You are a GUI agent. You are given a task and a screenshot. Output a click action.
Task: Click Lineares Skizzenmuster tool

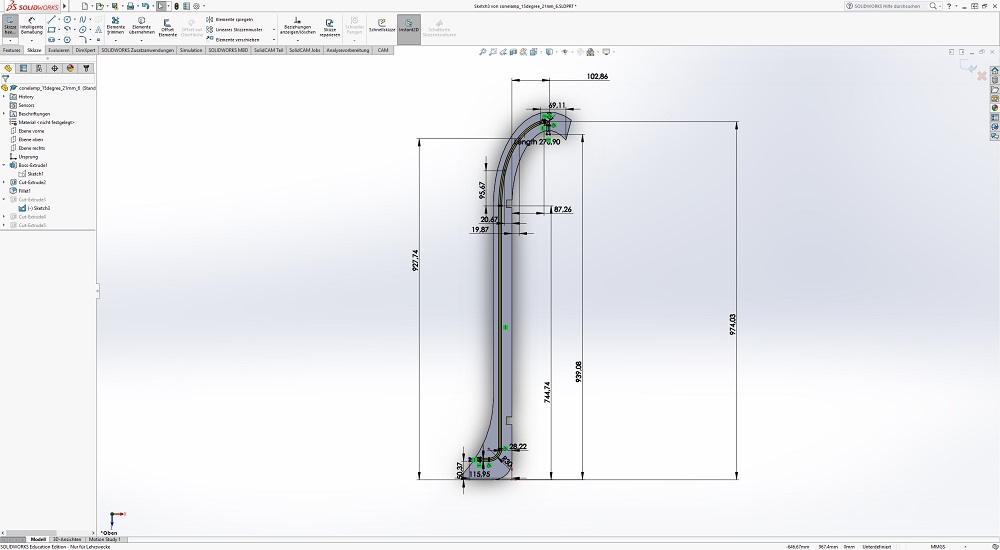click(234, 29)
